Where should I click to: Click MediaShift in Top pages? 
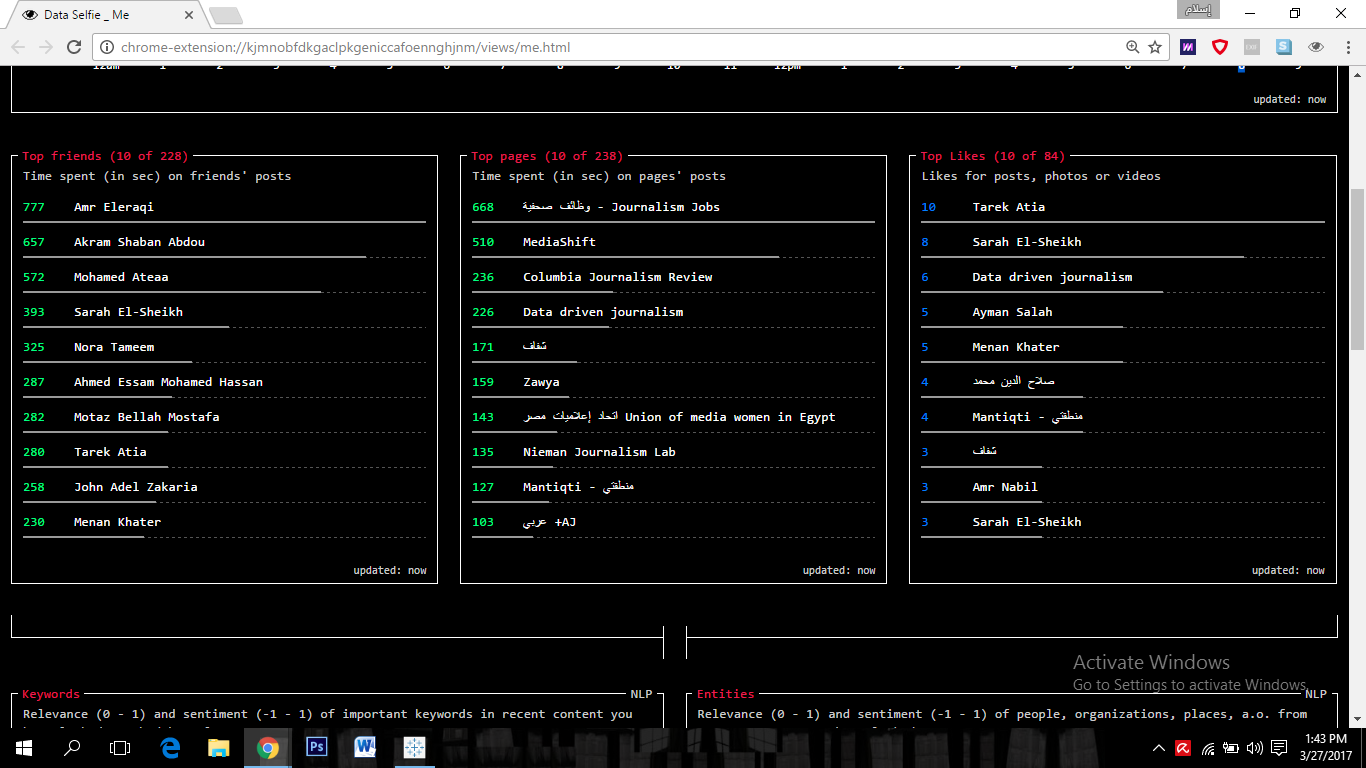(x=559, y=242)
